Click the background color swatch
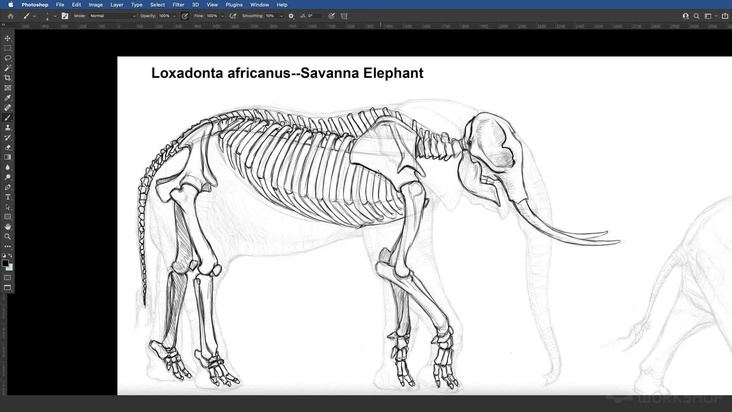 10,267
